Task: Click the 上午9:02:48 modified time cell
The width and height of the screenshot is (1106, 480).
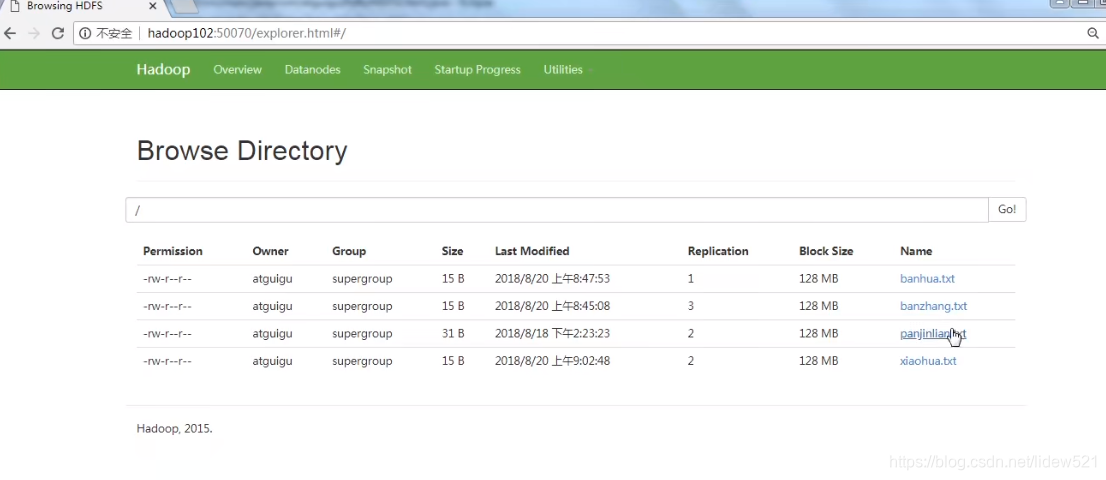Action: point(552,361)
